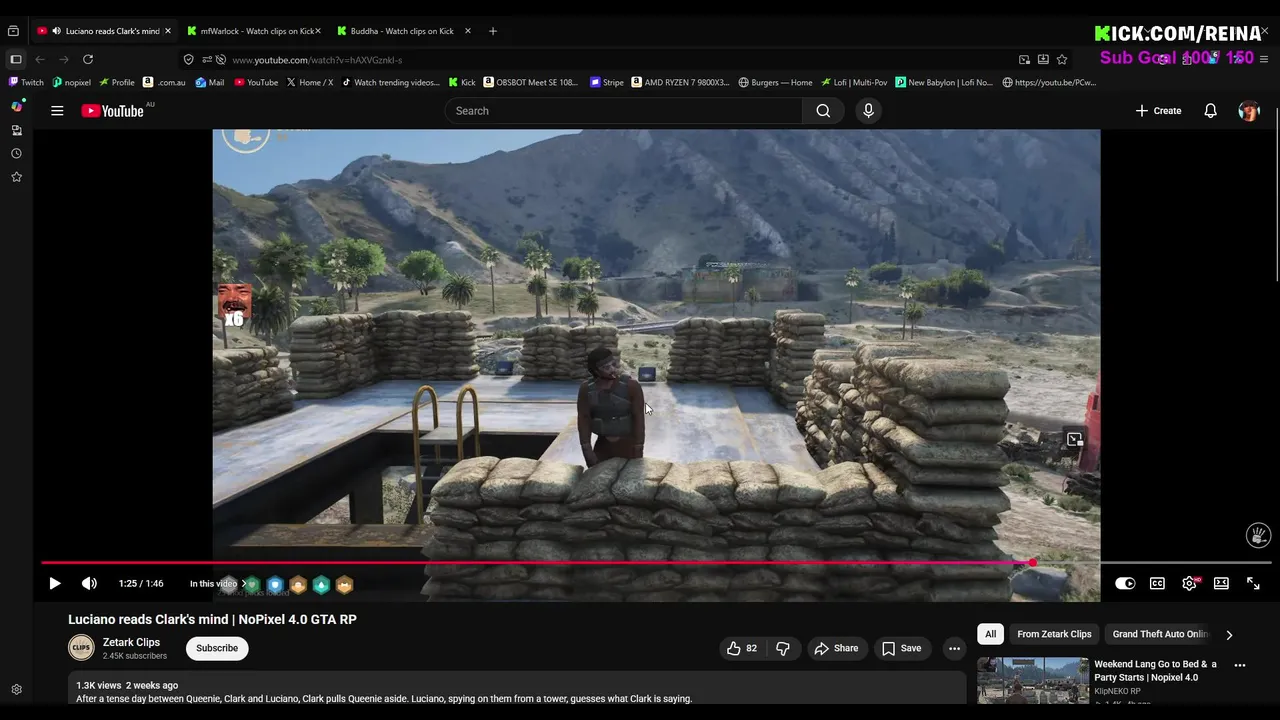Image resolution: width=1280 pixels, height=720 pixels.
Task: Switch to mfWarlock Kick clips tab
Action: click(x=254, y=31)
